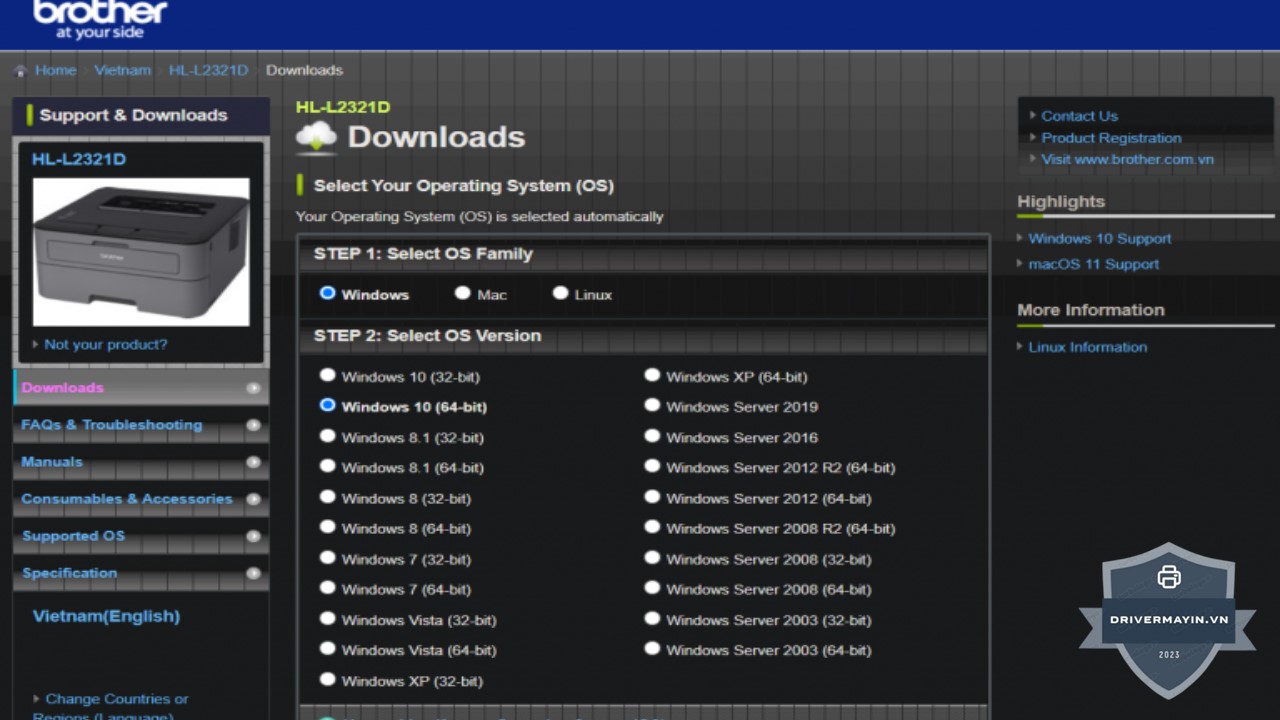Click the DriverMayin.vn shield badge
The image size is (1280, 720).
pyautogui.click(x=1168, y=619)
